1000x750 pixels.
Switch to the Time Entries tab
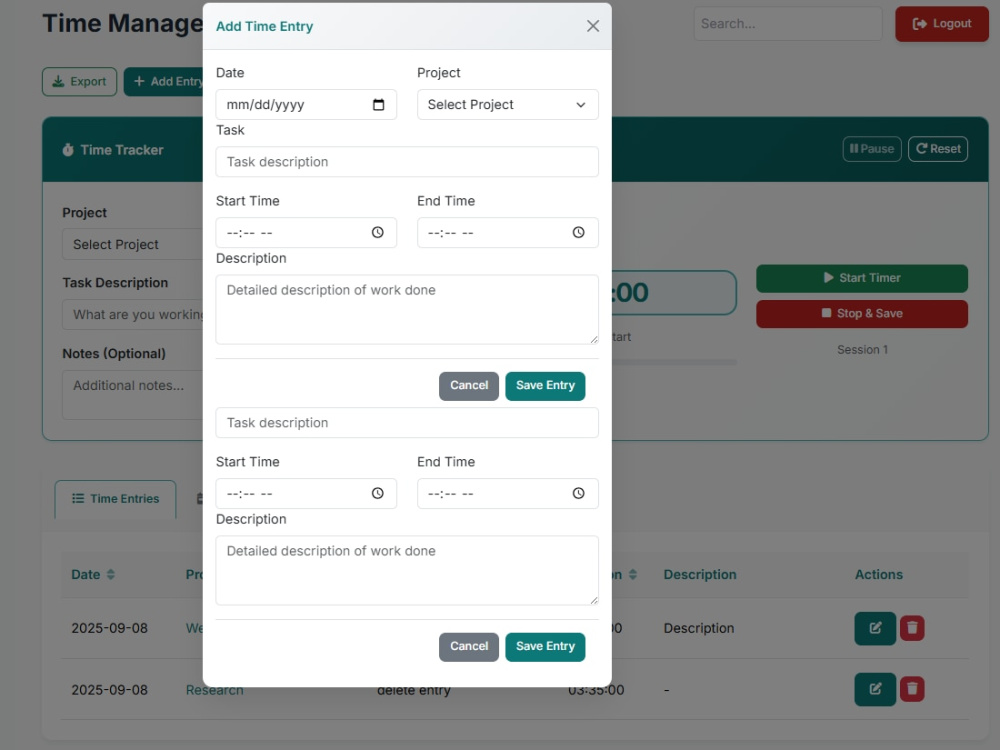pos(115,499)
